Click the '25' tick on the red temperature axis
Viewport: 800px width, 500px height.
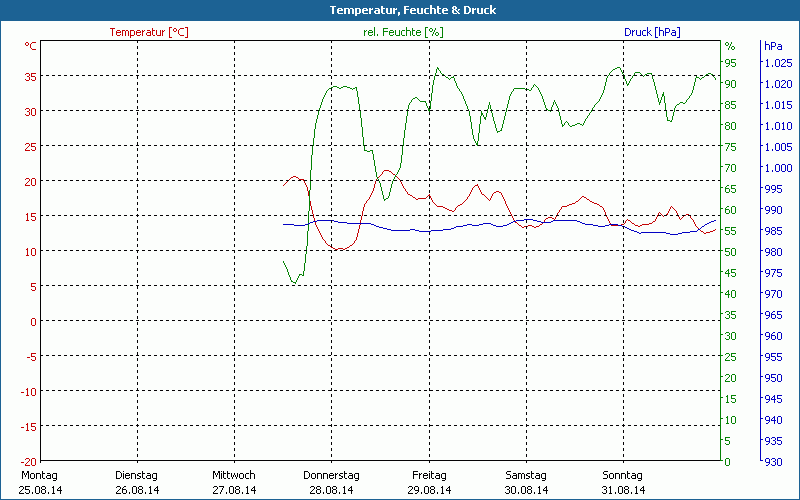[31, 147]
